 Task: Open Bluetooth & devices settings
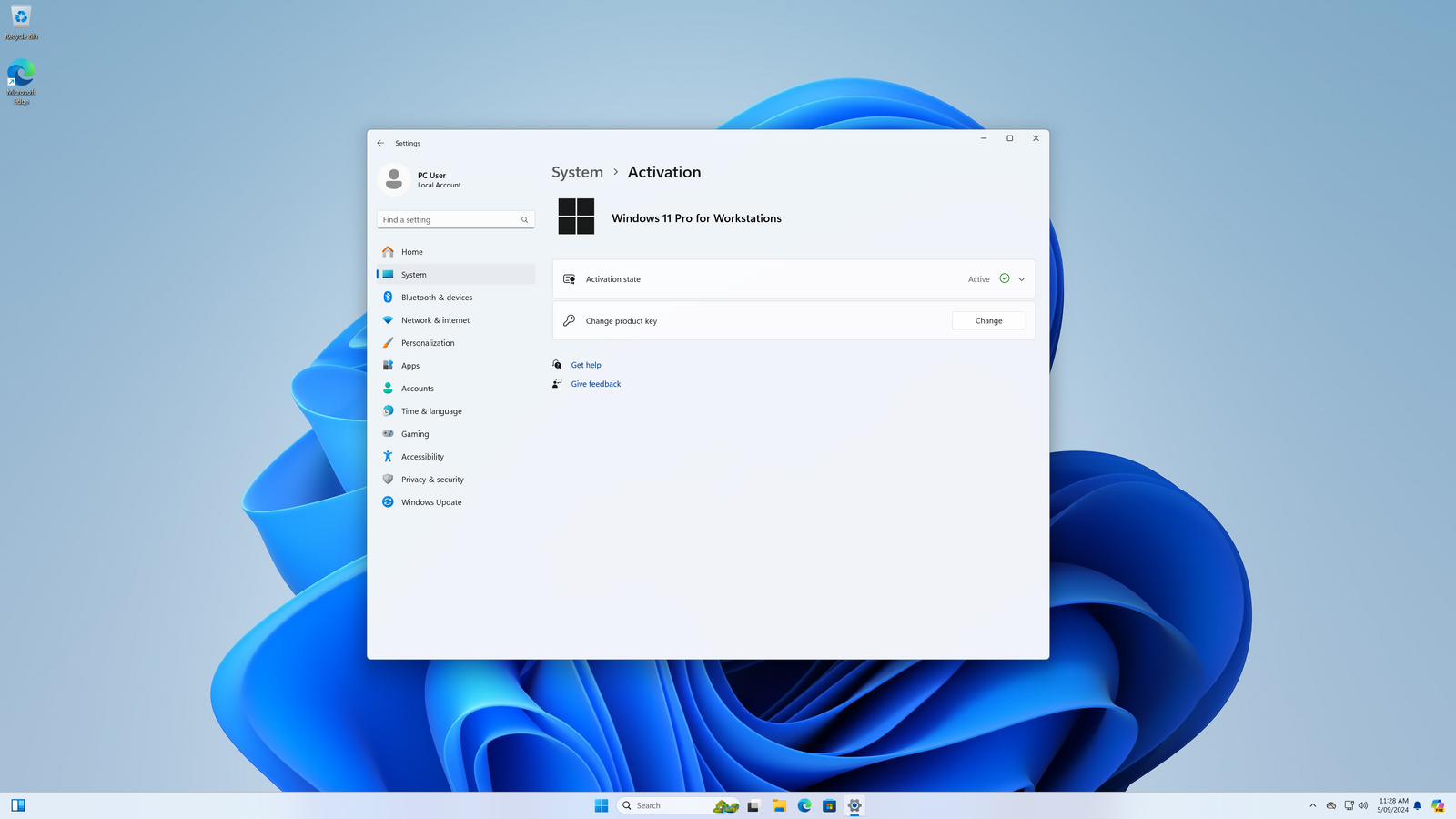coord(455,298)
